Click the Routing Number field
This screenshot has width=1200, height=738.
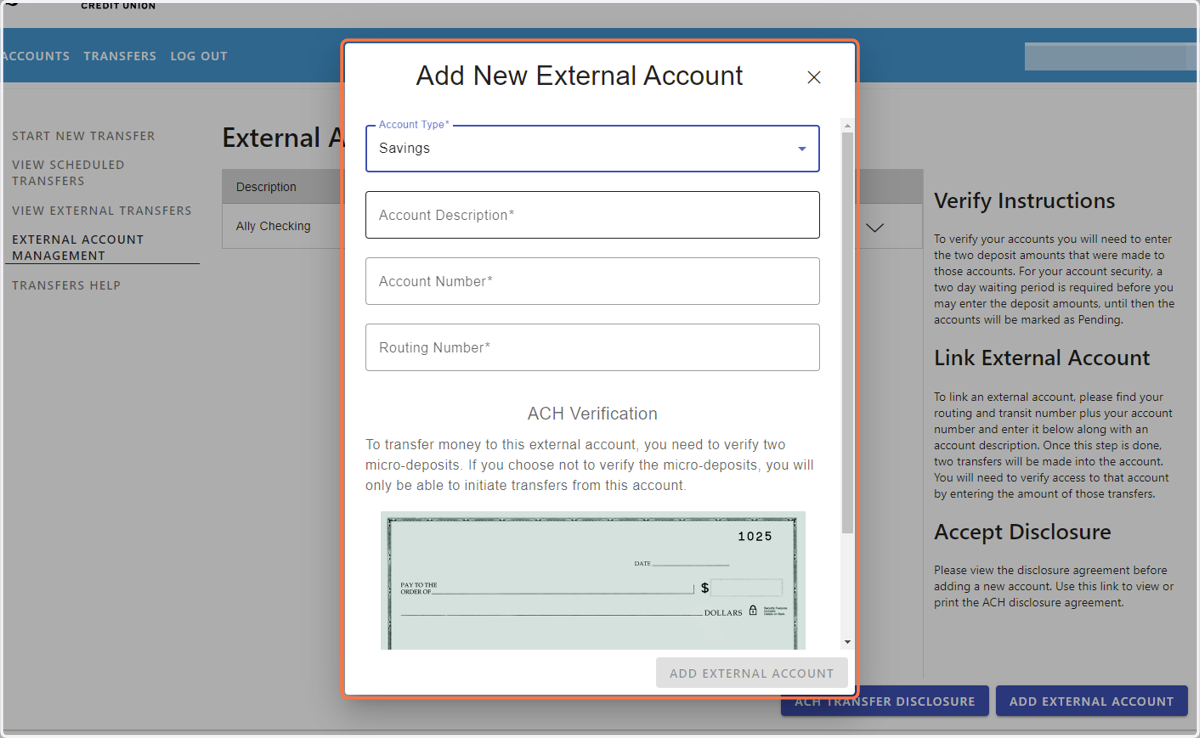(x=592, y=347)
